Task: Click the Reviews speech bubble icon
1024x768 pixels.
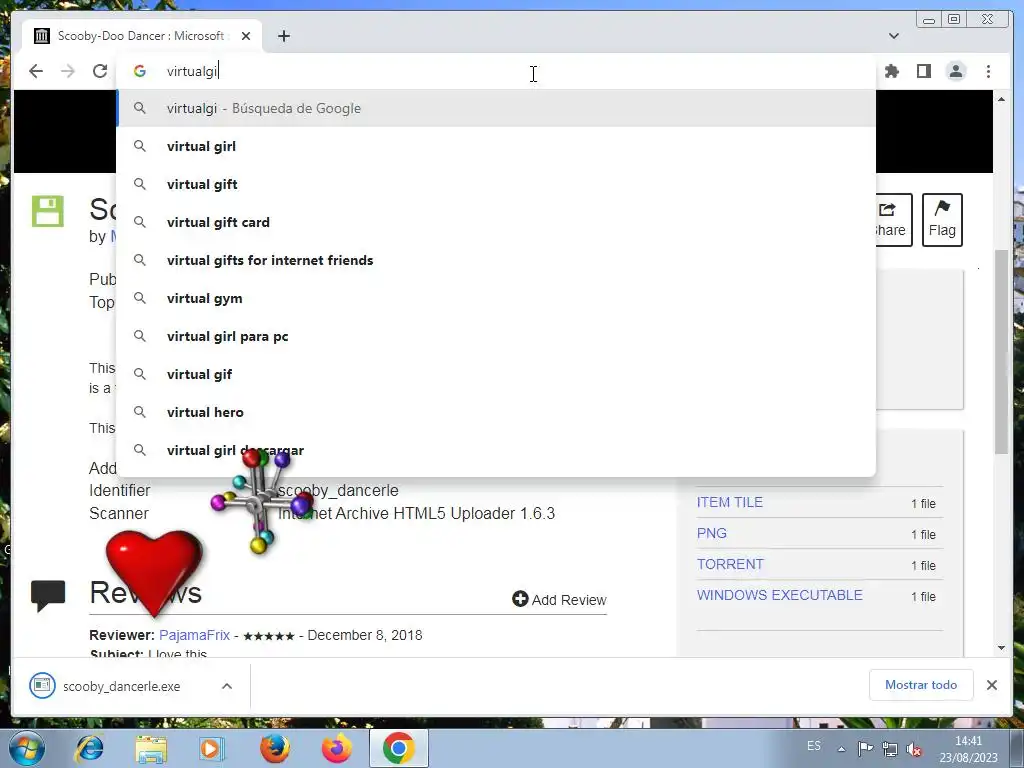Action: [x=48, y=595]
